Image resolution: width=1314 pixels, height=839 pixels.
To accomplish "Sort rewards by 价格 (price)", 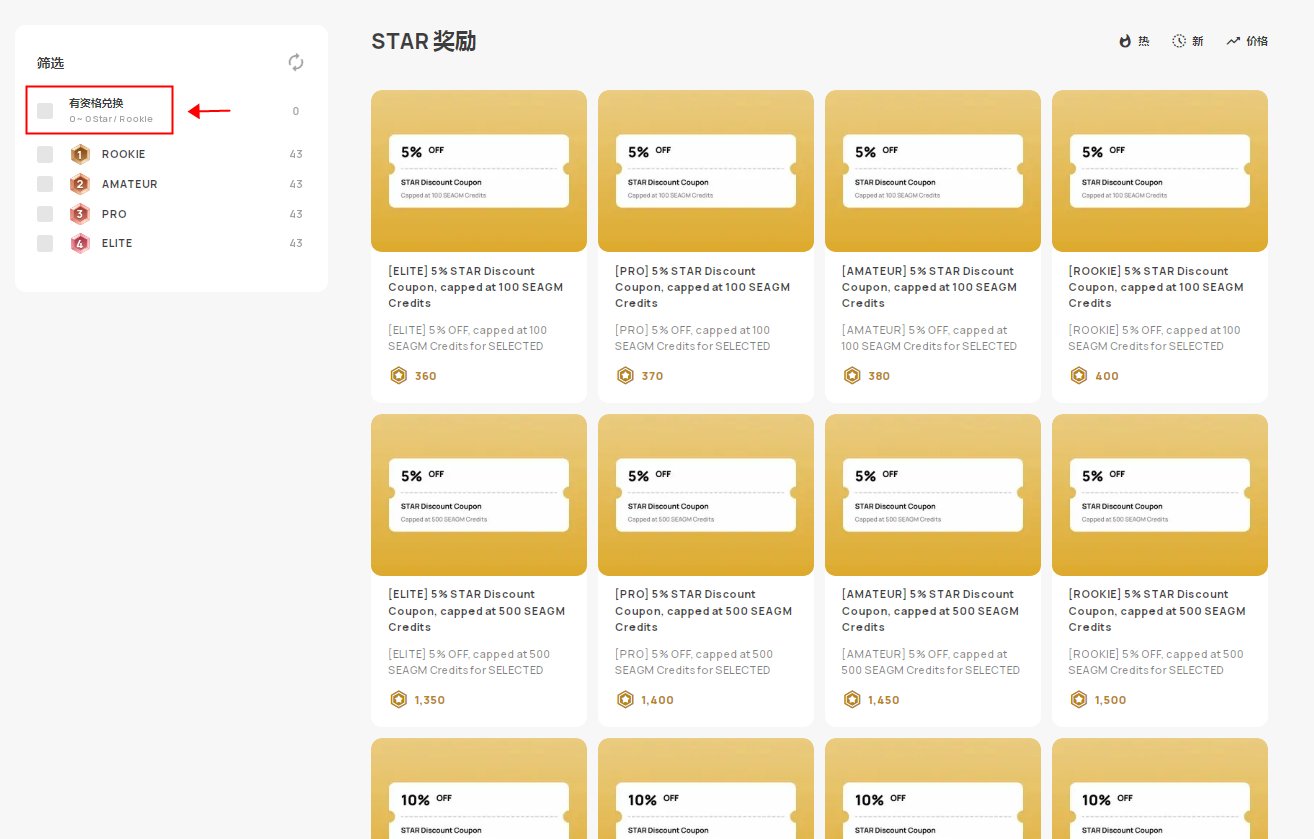I will pos(1247,41).
